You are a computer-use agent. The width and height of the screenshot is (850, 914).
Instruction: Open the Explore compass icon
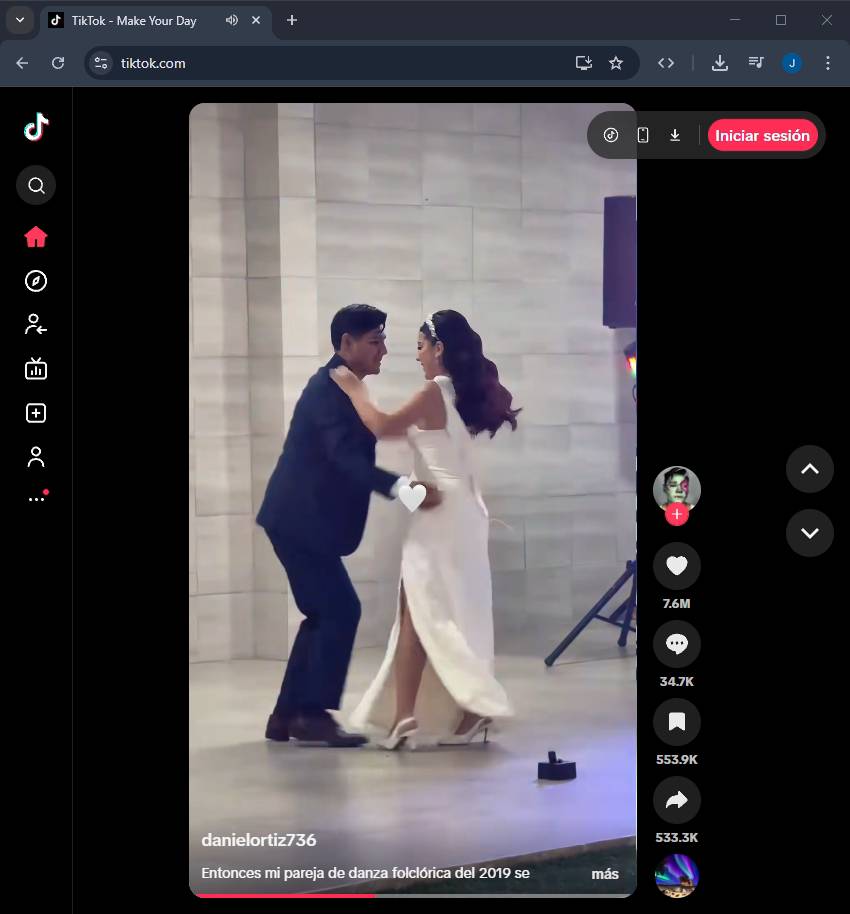(x=36, y=281)
